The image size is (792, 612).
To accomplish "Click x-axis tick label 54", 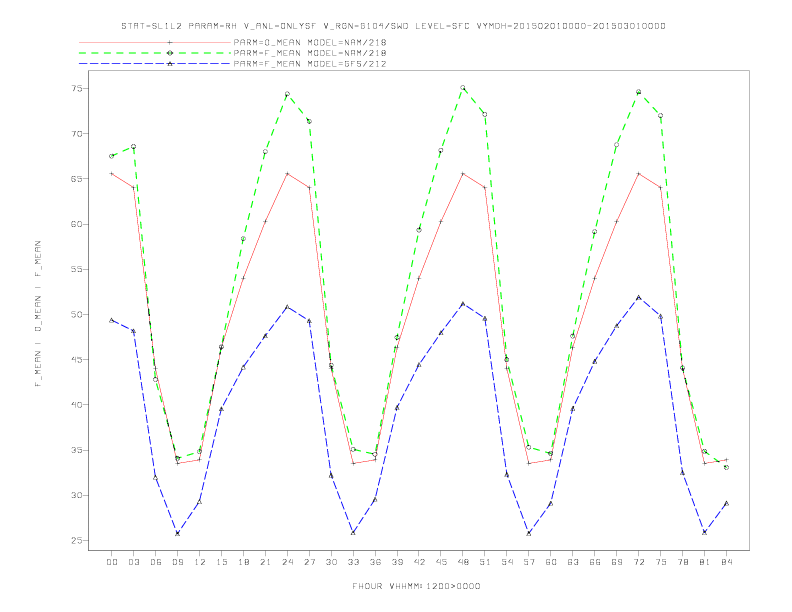I will coord(507,562).
